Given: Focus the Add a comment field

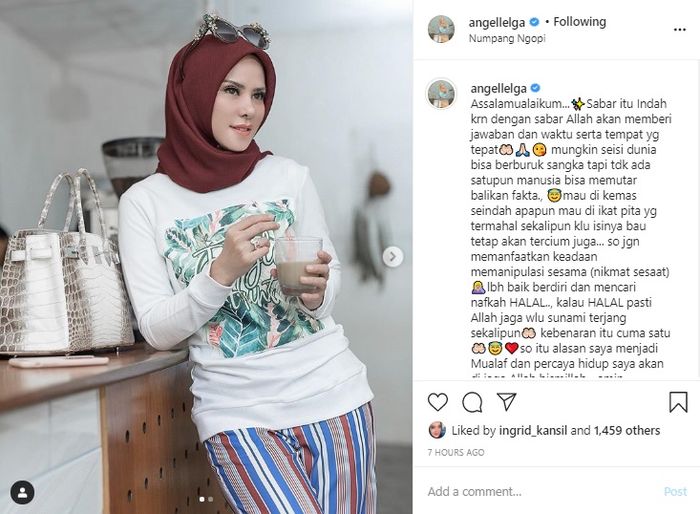Looking at the screenshot, I should [542, 492].
